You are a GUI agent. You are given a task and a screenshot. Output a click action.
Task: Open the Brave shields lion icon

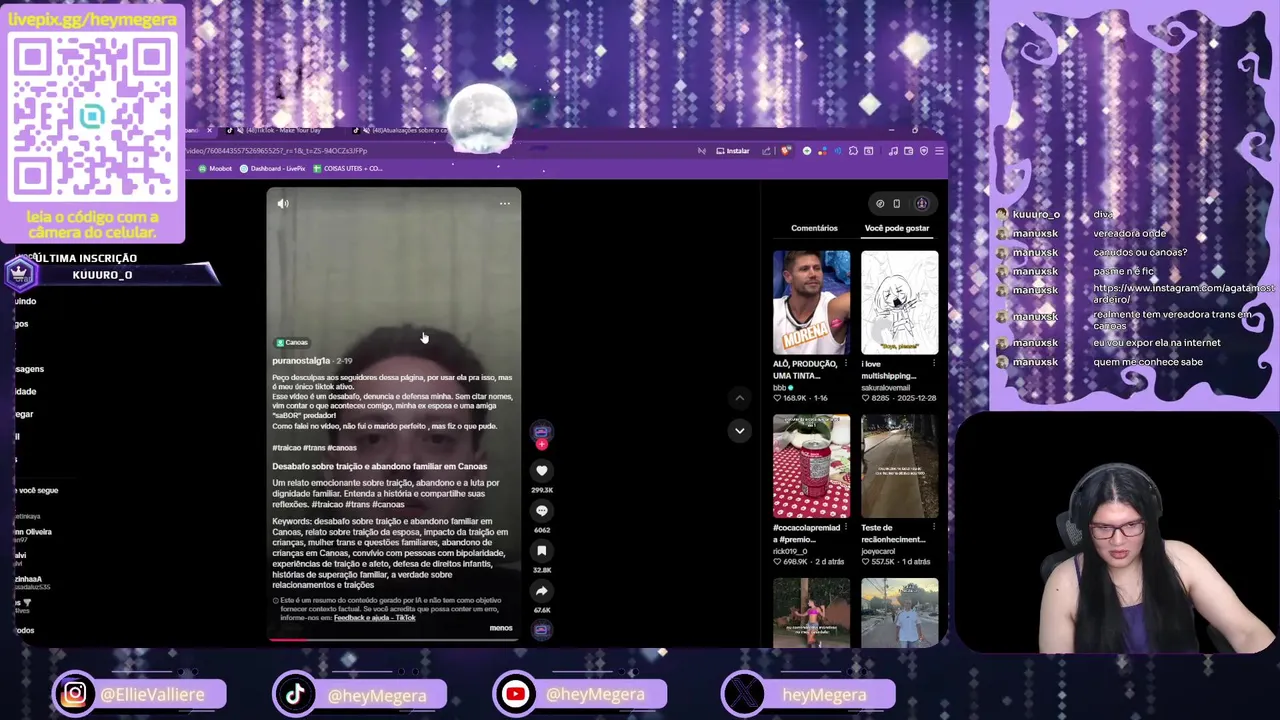(786, 151)
